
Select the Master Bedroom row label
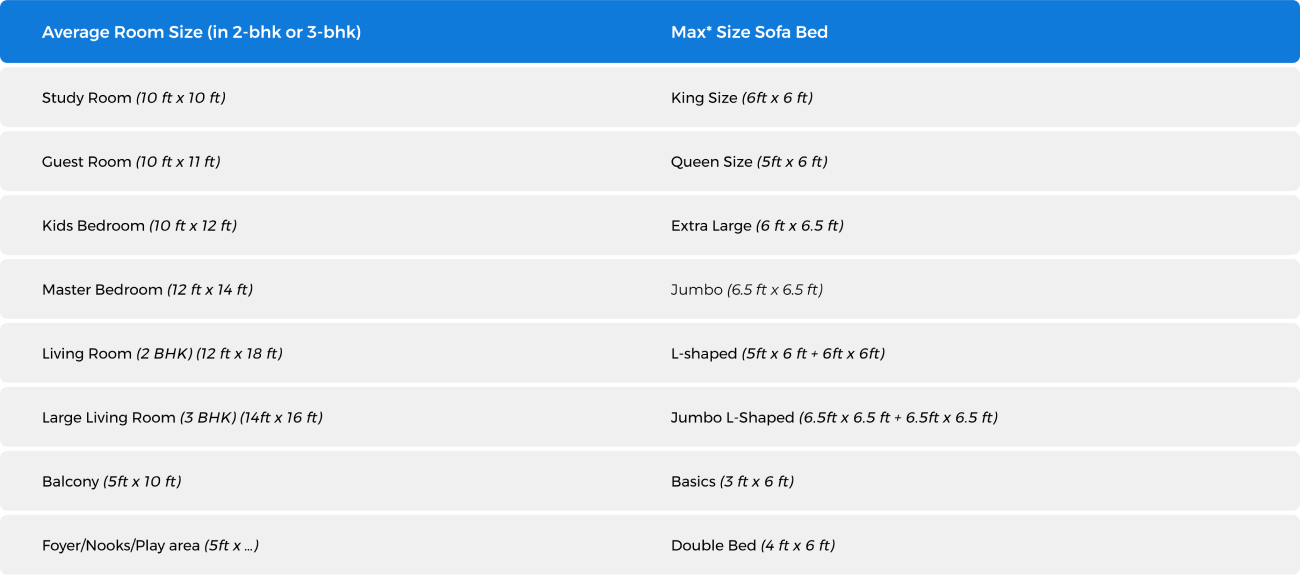click(x=102, y=290)
